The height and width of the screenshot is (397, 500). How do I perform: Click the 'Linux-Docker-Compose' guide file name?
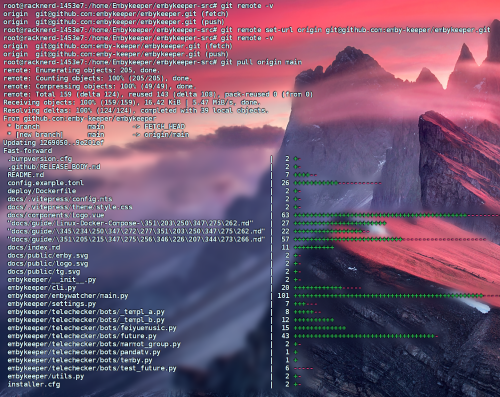(130, 223)
